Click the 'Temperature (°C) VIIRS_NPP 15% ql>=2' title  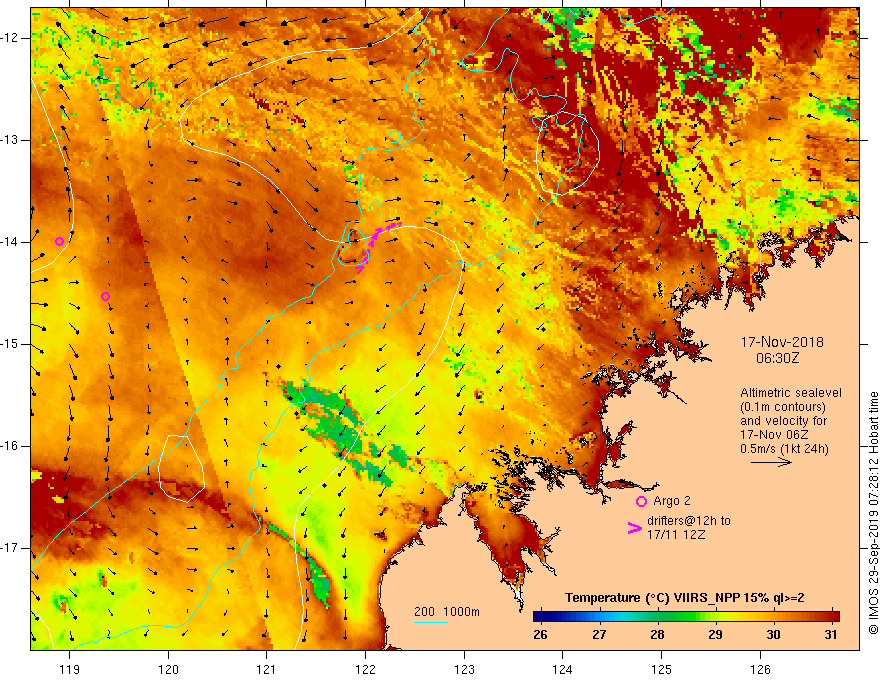pos(684,598)
